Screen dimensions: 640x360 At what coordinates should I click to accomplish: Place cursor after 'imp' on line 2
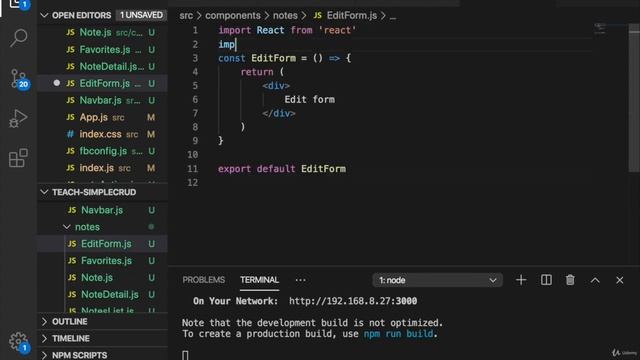[x=236, y=44]
